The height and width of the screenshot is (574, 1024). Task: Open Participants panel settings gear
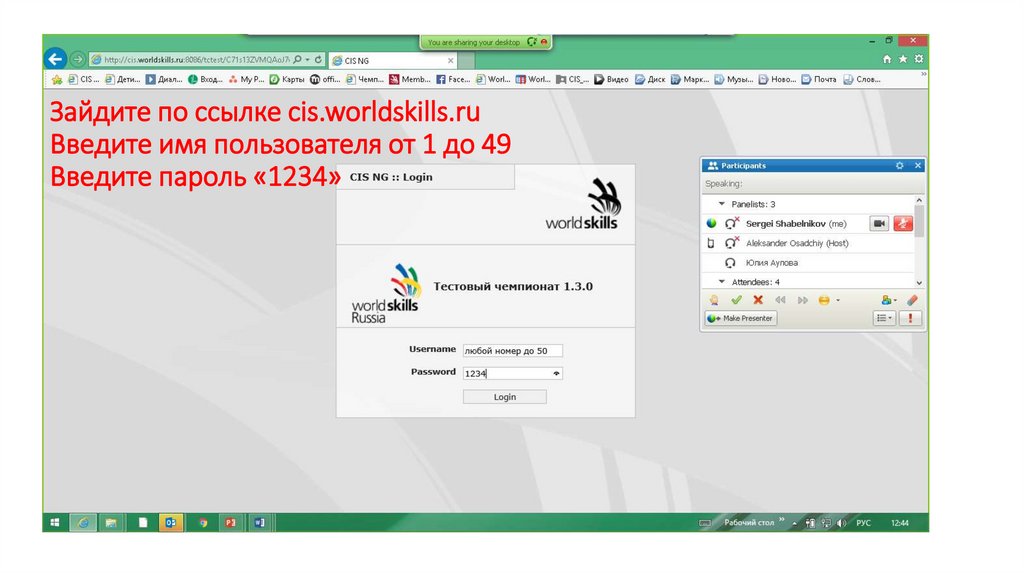coord(900,166)
